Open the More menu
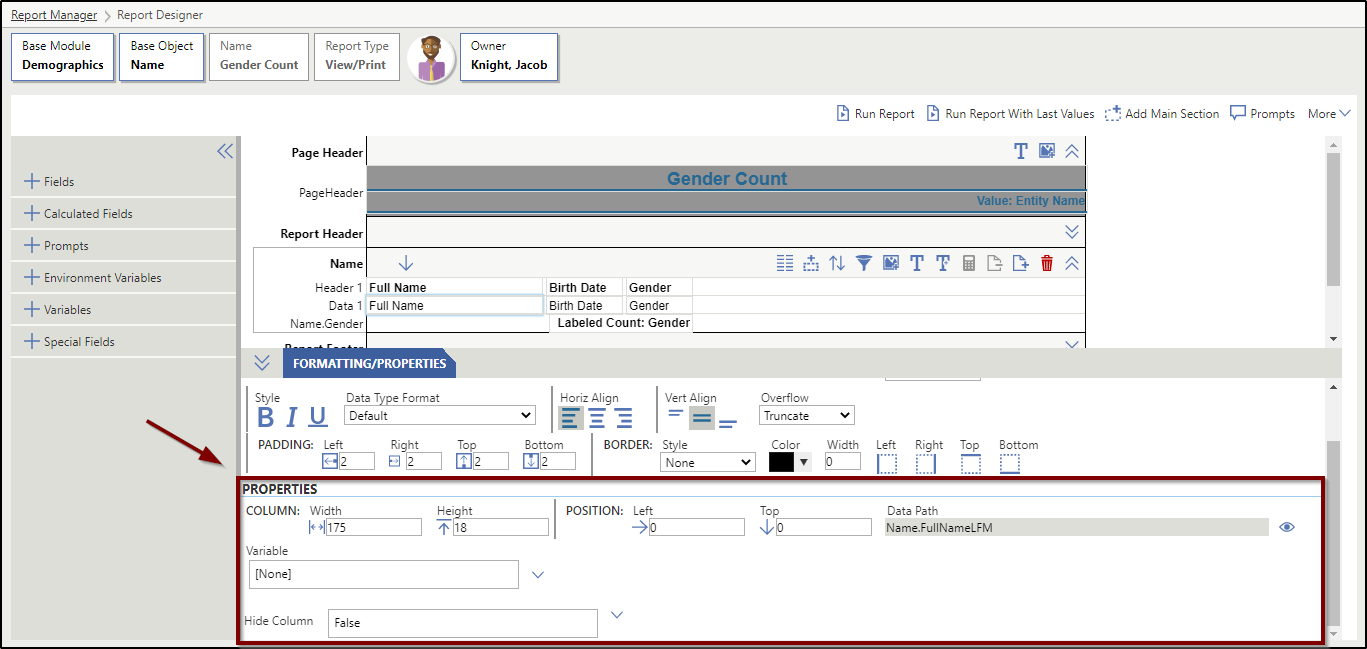The image size is (1367, 649). click(1329, 114)
